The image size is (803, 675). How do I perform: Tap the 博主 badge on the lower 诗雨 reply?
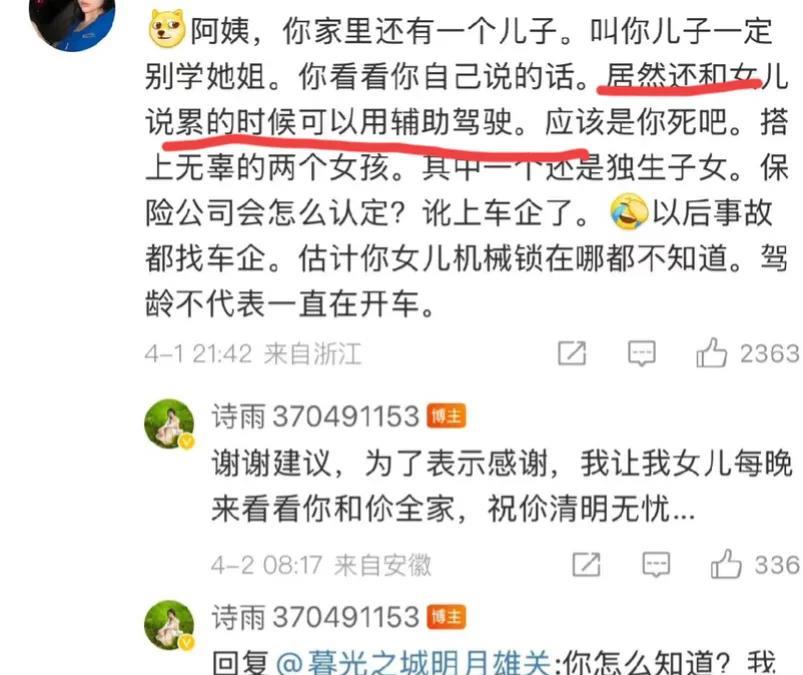click(x=446, y=617)
